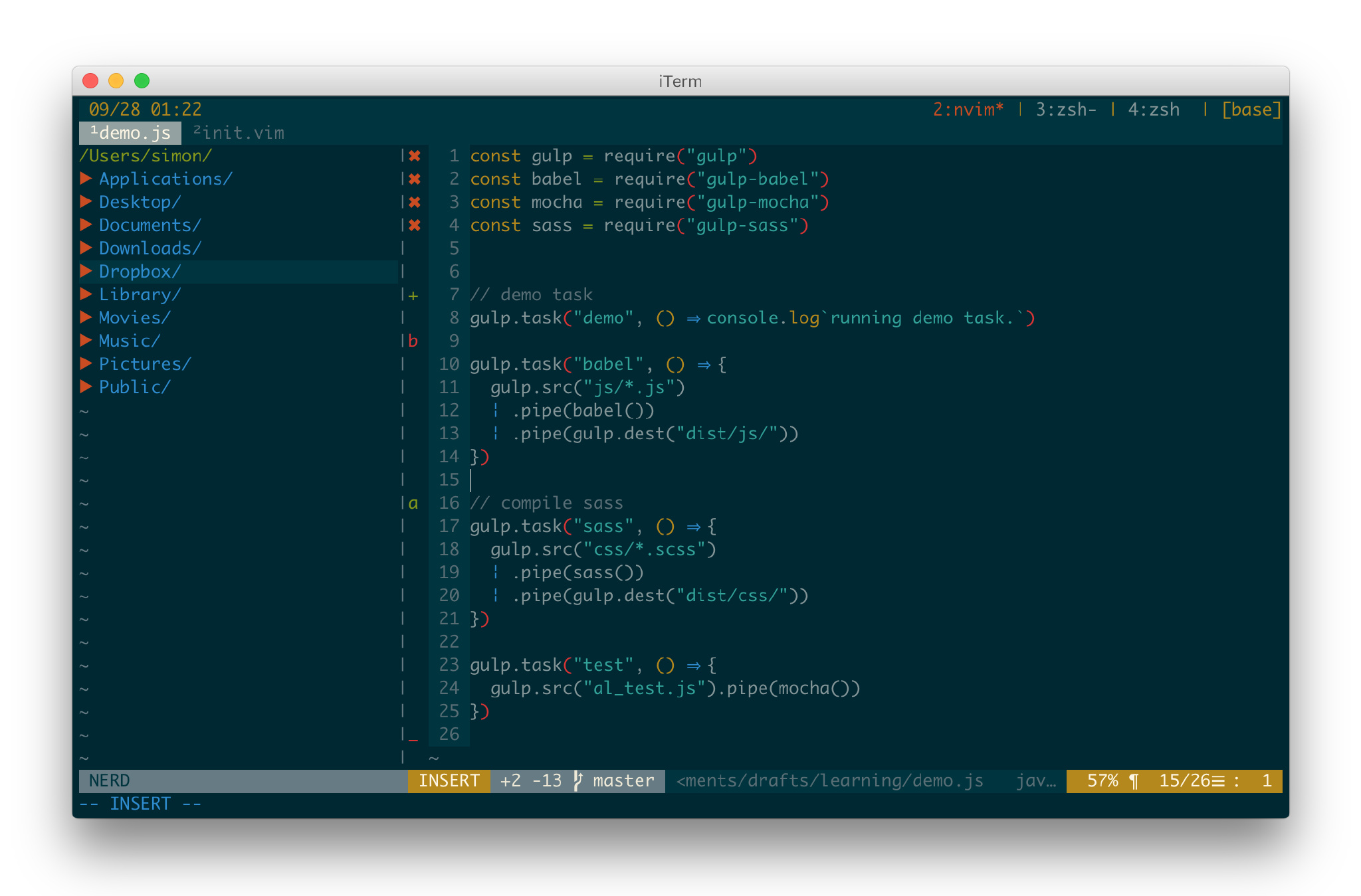The width and height of the screenshot is (1361, 896).
Task: Click the -- INSERT -- message line
Action: point(140,804)
